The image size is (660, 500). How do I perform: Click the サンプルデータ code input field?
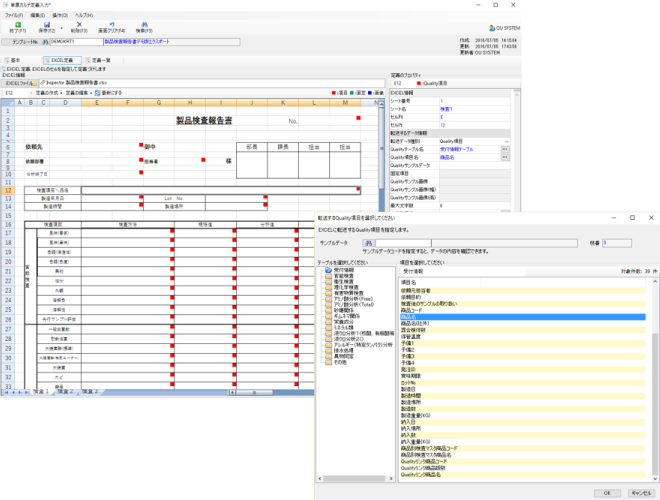403,243
